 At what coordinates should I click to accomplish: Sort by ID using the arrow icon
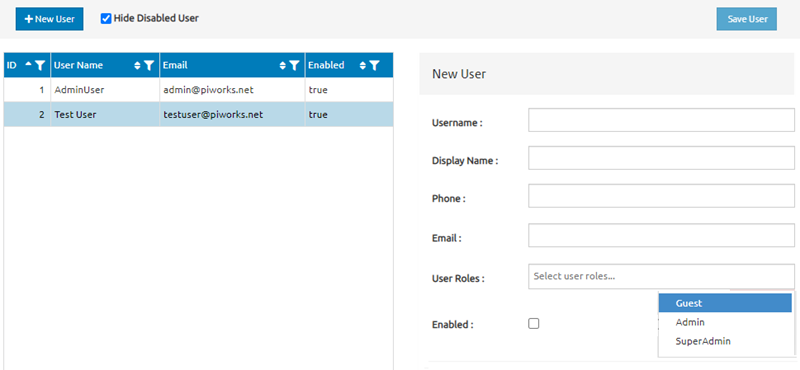[x=29, y=63]
